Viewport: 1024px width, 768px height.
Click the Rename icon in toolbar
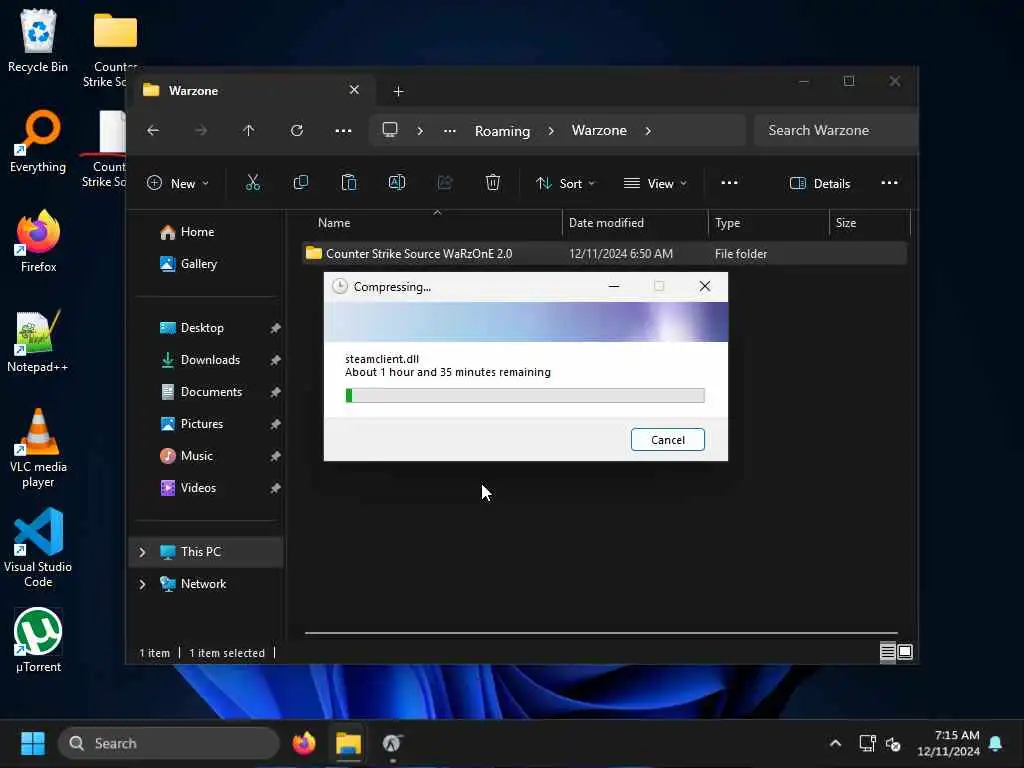tap(397, 184)
